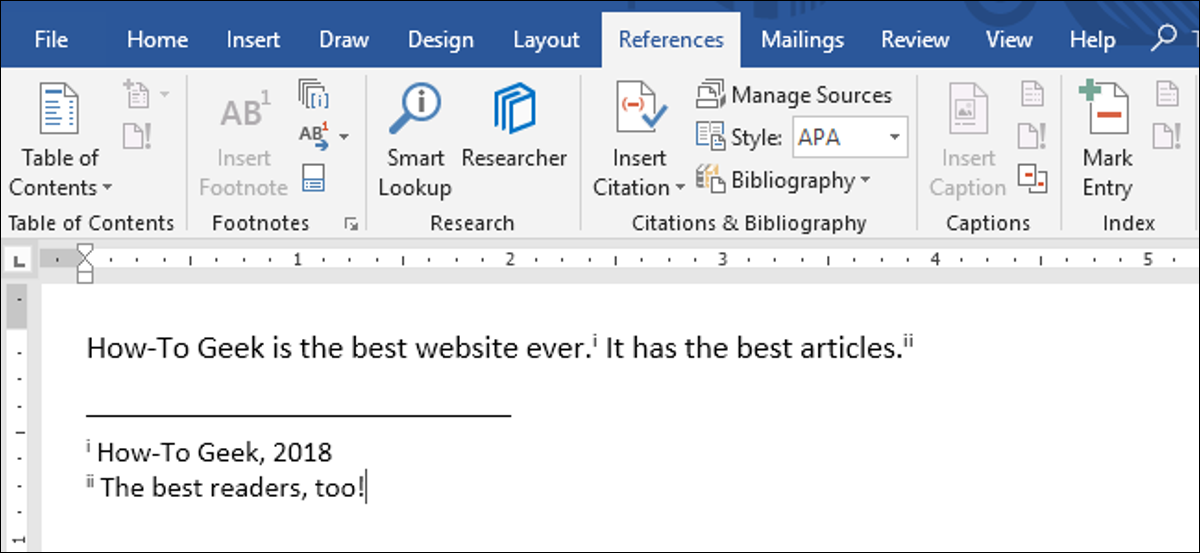Click the Show Notes icon
1200x553 pixels.
coord(314,177)
